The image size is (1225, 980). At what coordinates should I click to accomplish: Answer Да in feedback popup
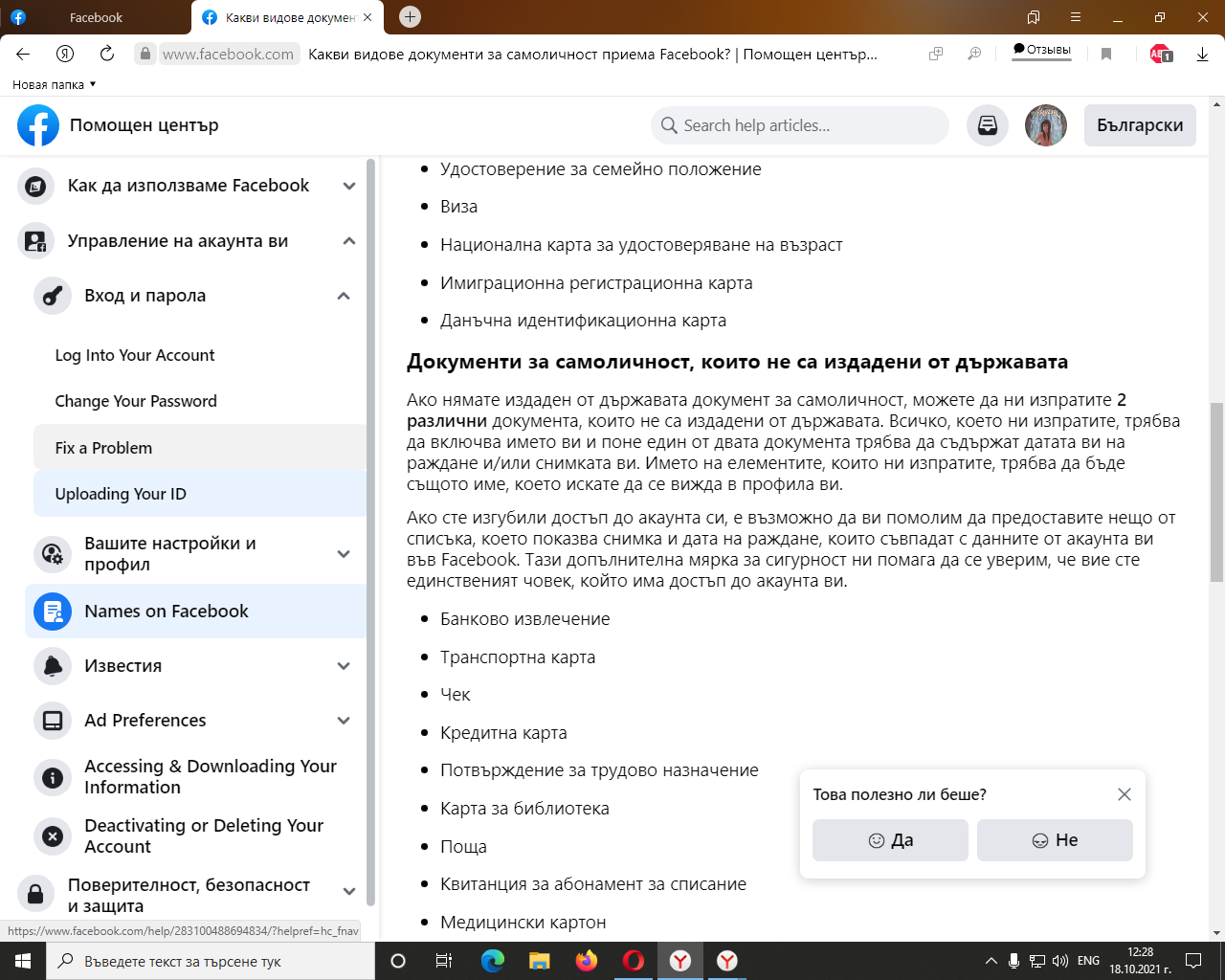click(890, 840)
